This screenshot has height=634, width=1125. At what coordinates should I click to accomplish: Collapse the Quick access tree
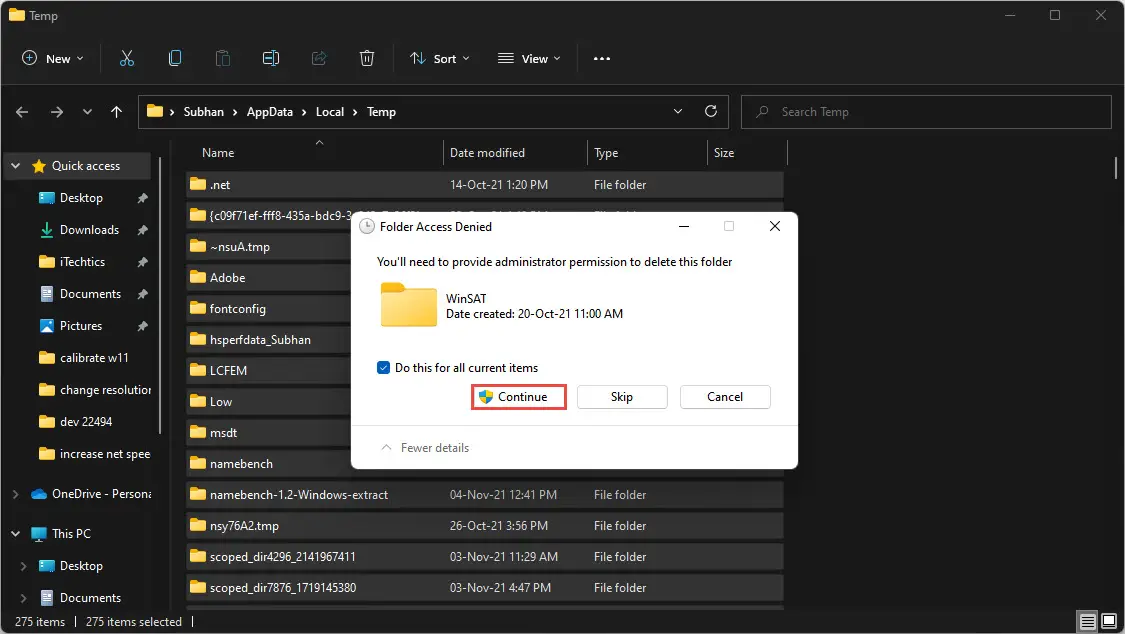pos(15,166)
